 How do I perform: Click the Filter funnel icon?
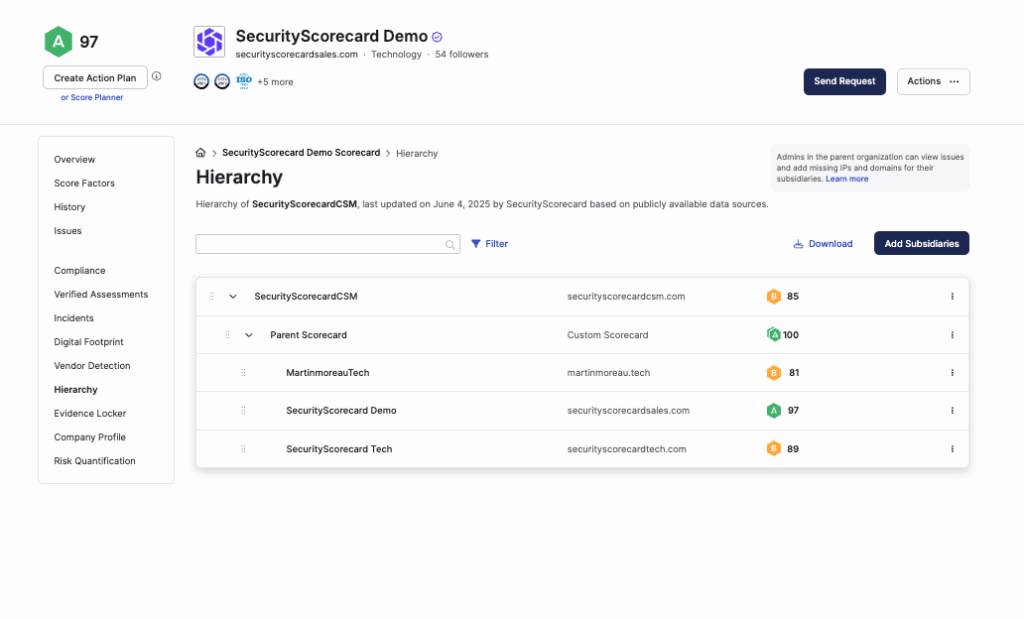pyautogui.click(x=476, y=244)
